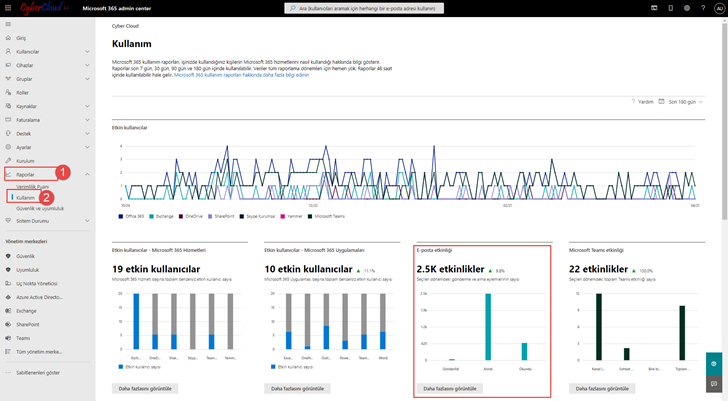Open the teal help assistant floating button
The height and width of the screenshot is (401, 728).
[714, 364]
